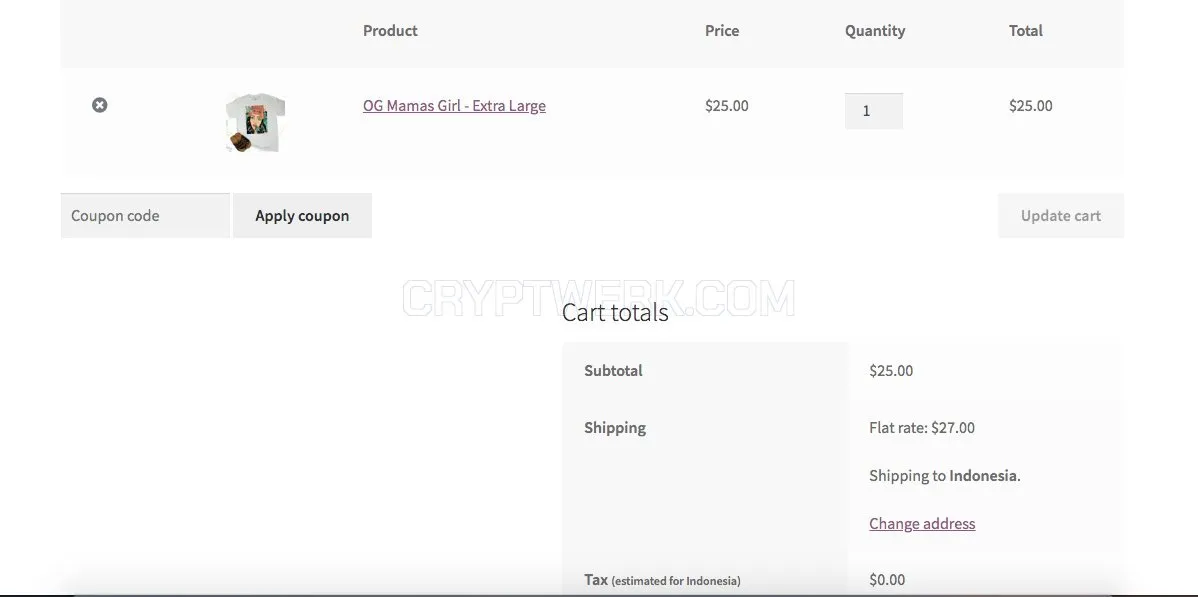Apply the coupon with Apply coupon button
The image size is (1198, 597).
pyautogui.click(x=302, y=216)
